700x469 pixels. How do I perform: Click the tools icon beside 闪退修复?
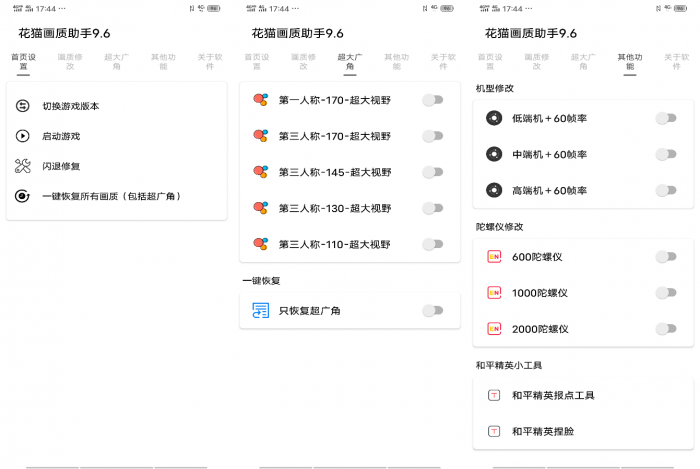23,166
